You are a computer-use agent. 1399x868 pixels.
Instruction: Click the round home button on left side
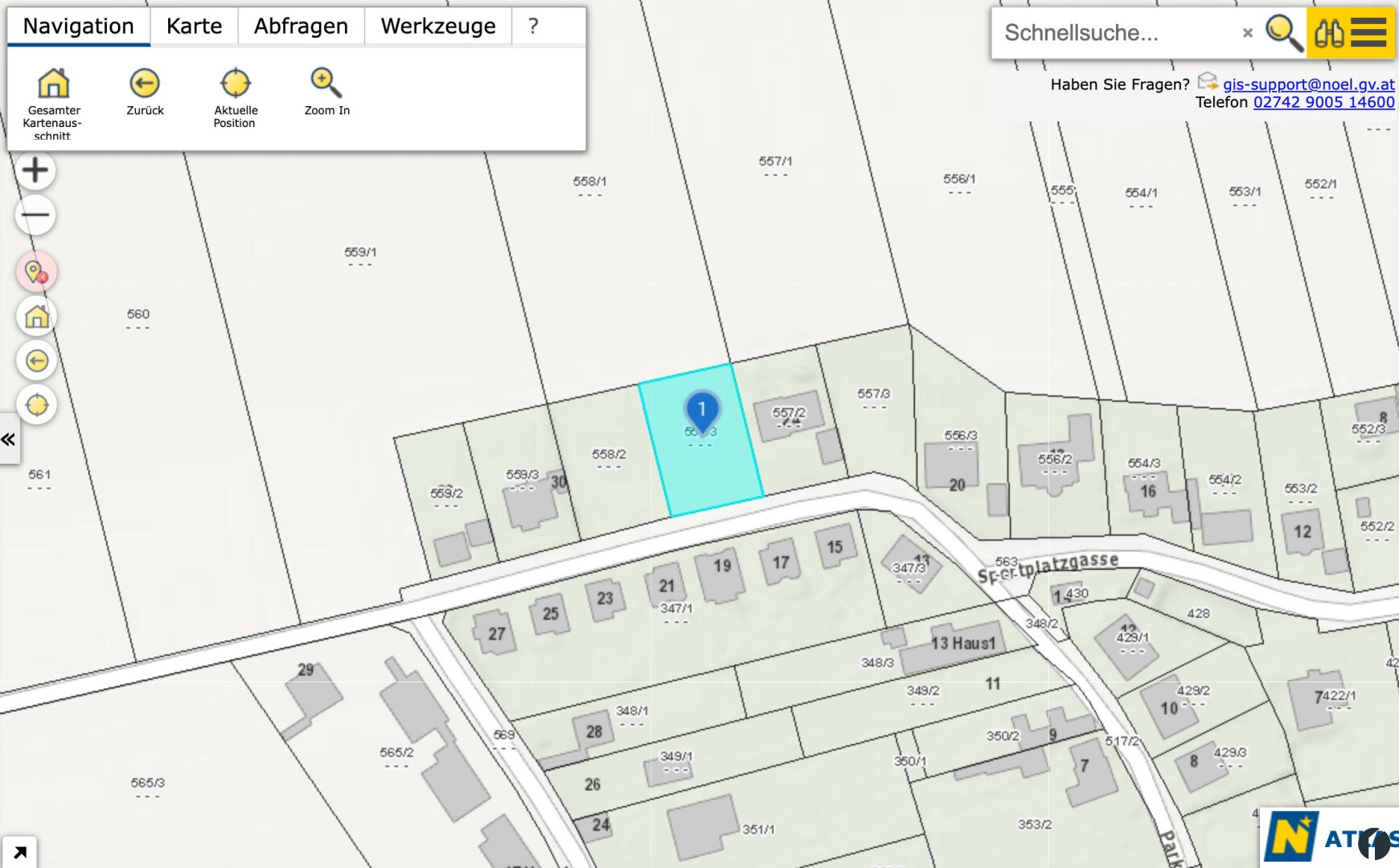[36, 317]
